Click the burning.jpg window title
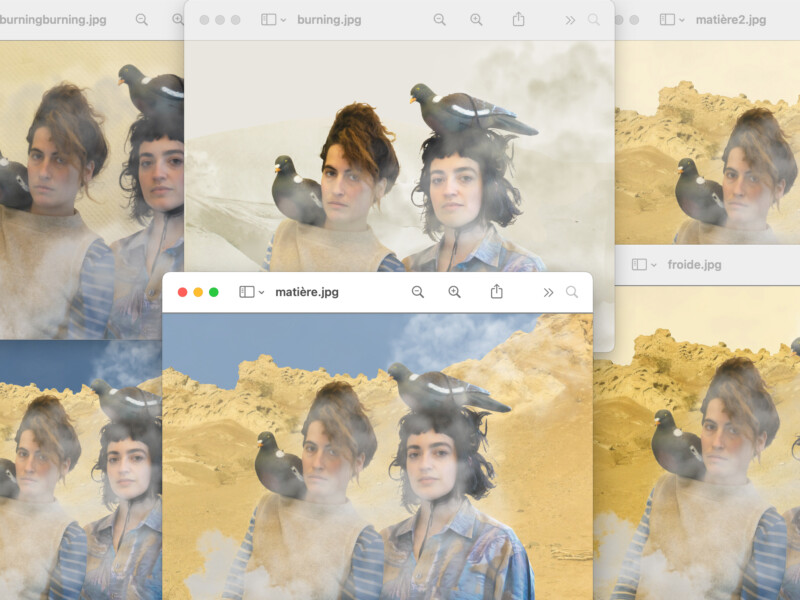800x600 pixels. point(329,20)
